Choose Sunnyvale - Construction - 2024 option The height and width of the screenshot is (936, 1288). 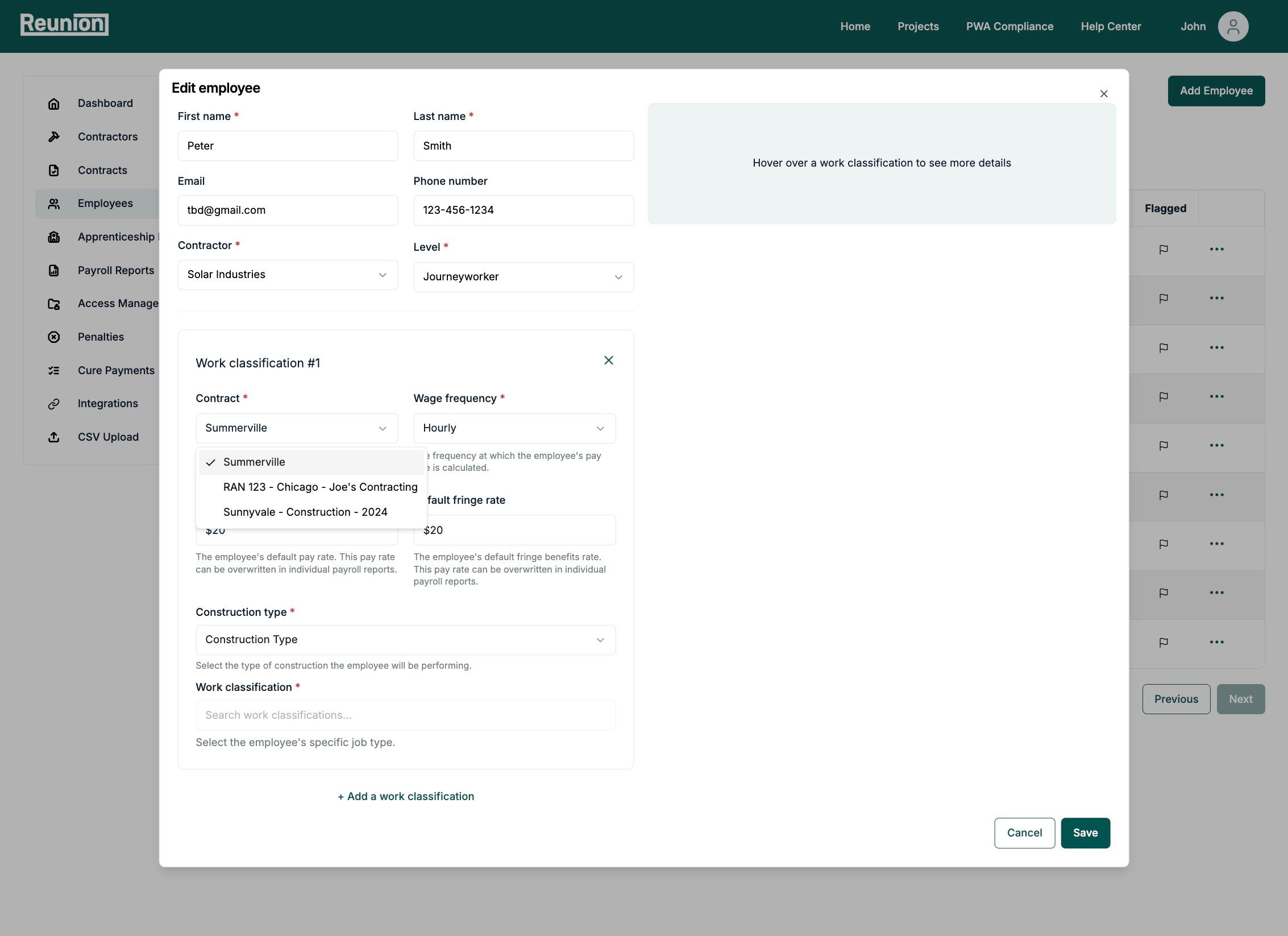305,512
